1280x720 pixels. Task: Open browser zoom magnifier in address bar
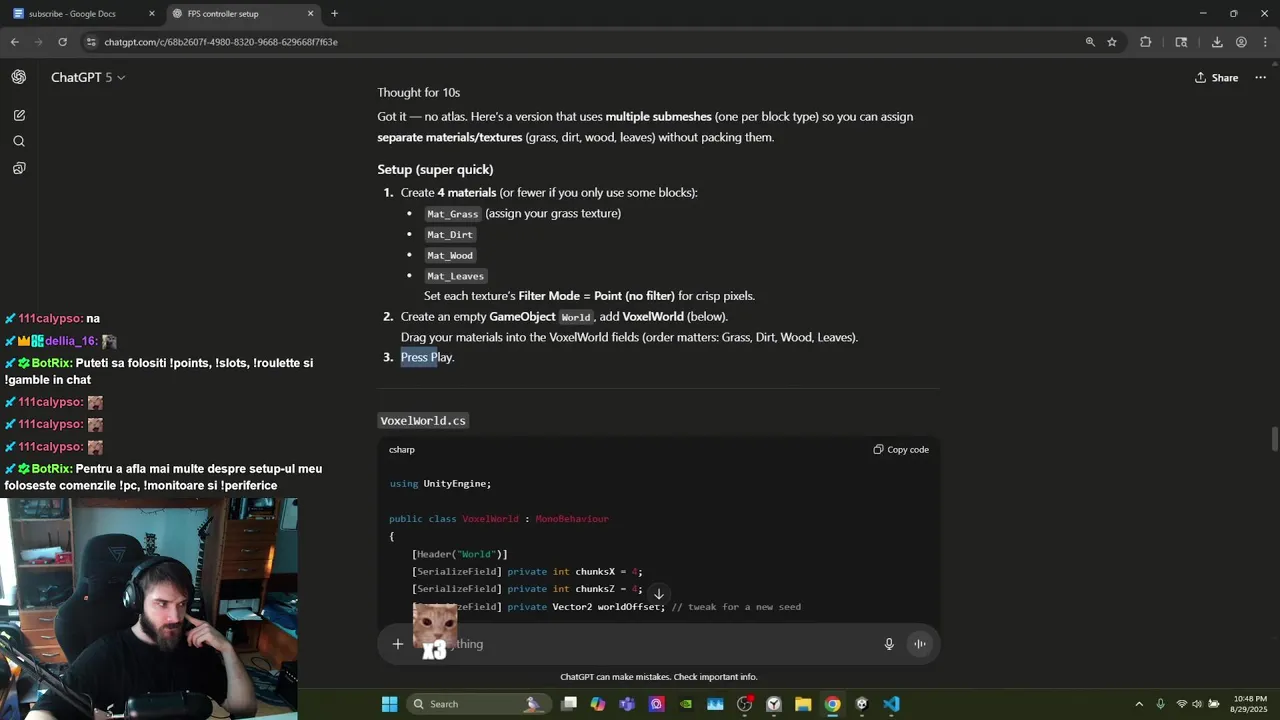[1090, 42]
